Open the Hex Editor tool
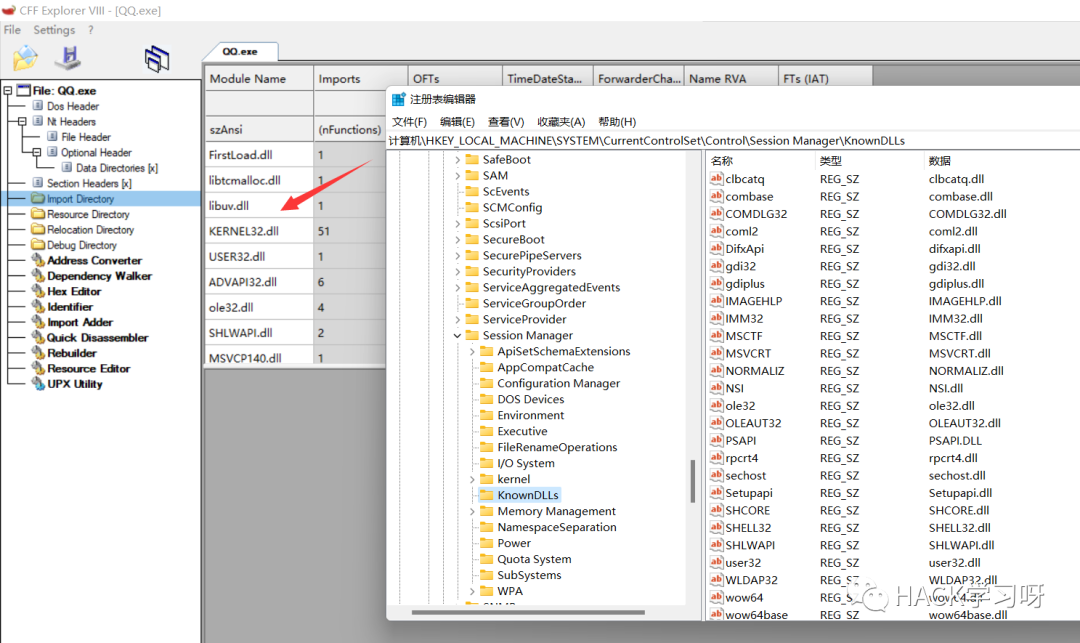 tap(74, 291)
